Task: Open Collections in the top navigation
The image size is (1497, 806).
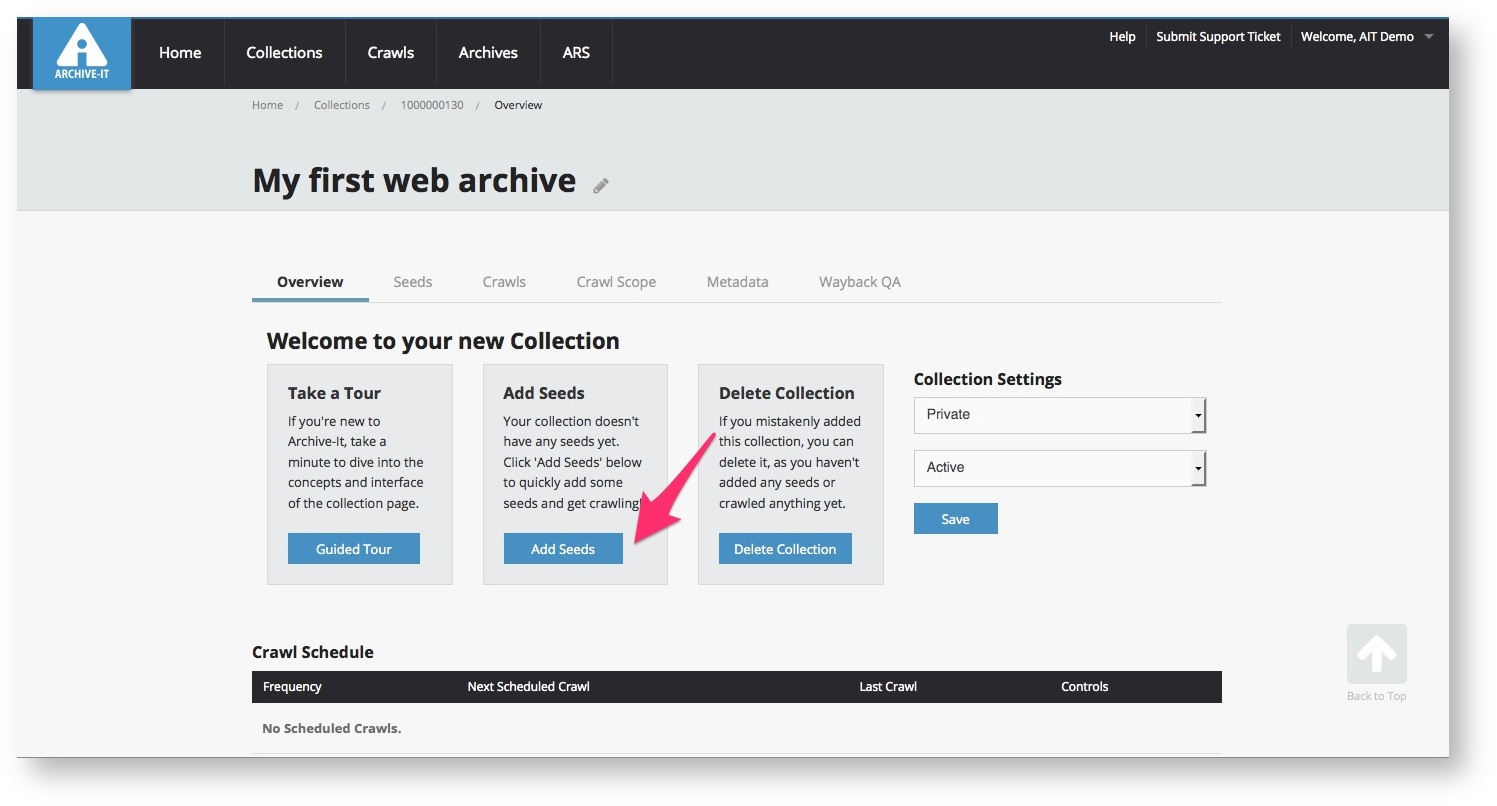Action: point(284,53)
